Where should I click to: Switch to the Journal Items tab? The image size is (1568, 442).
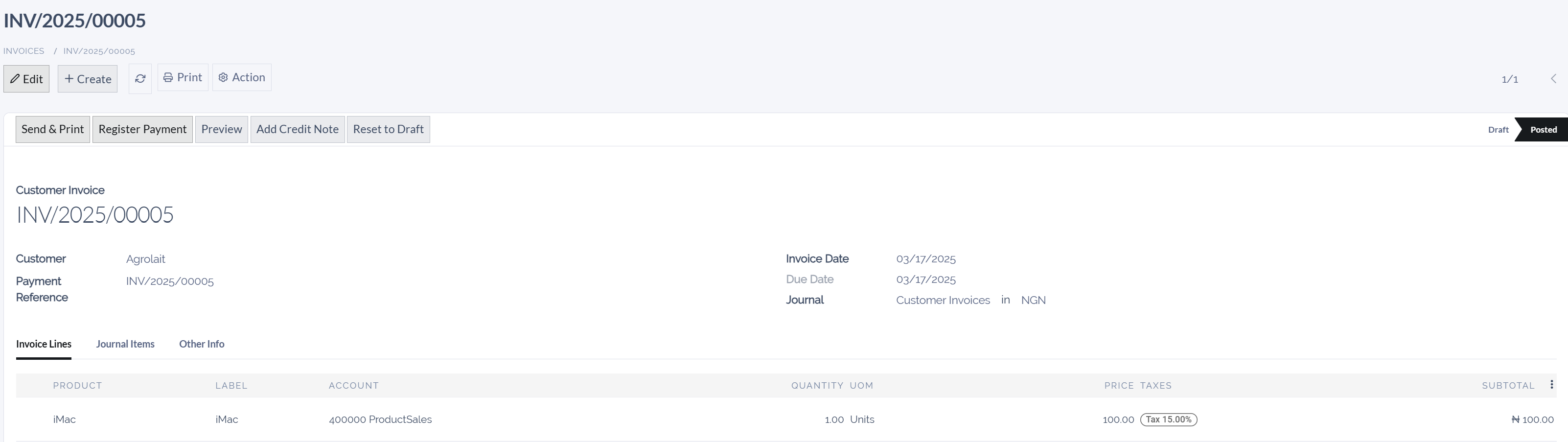click(125, 344)
